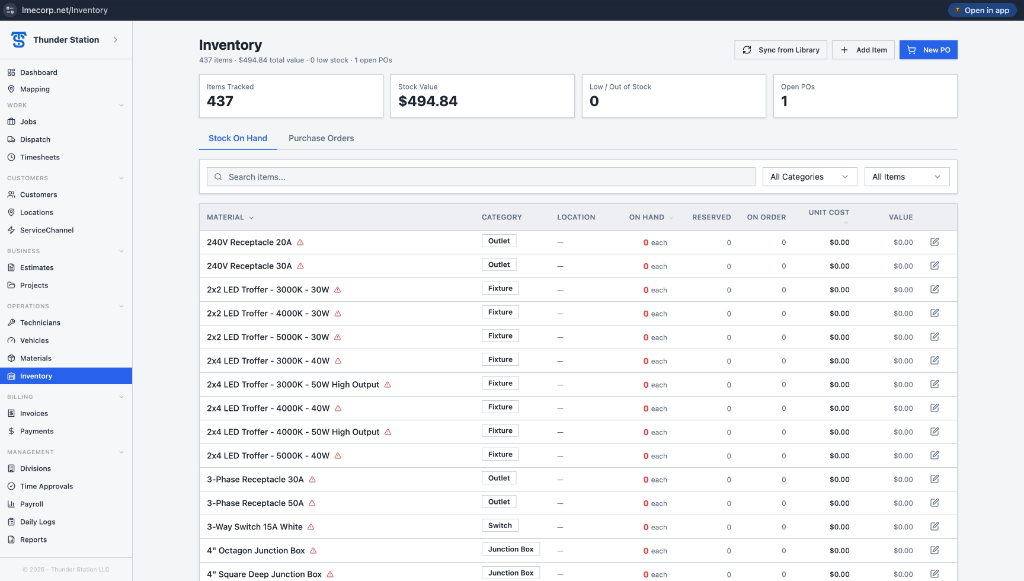Click warning icon beside 3-Way Switch 15A White
Screen dimensions: 1024x581
click(311, 527)
